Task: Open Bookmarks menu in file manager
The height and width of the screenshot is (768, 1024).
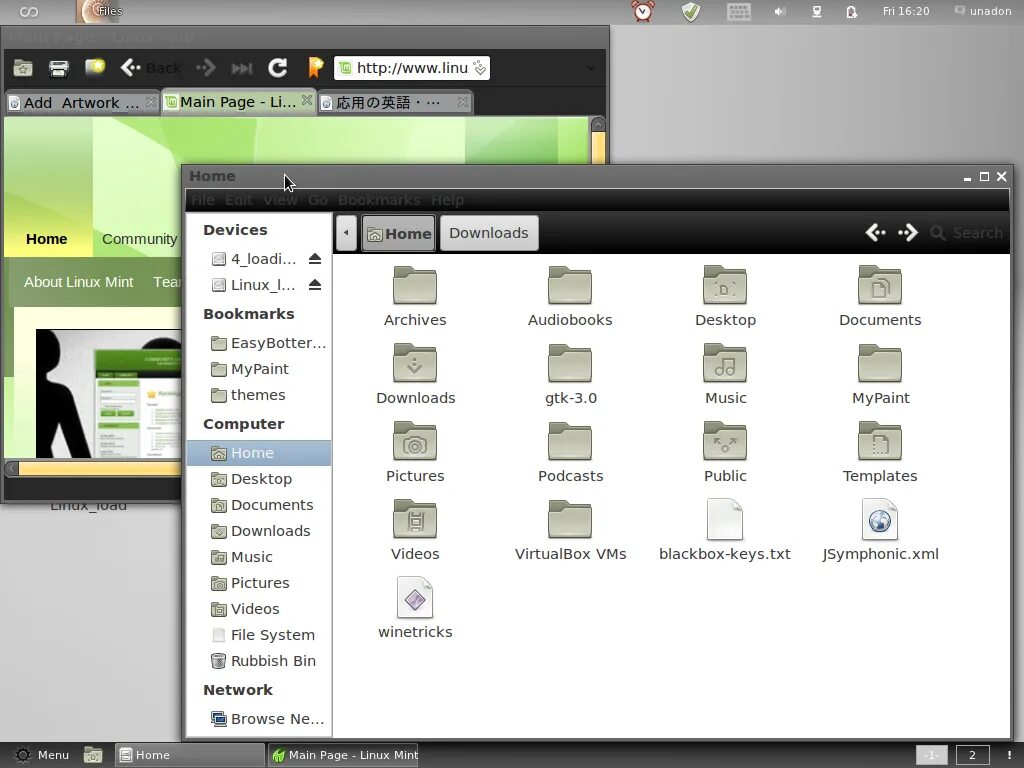Action: pos(379,200)
